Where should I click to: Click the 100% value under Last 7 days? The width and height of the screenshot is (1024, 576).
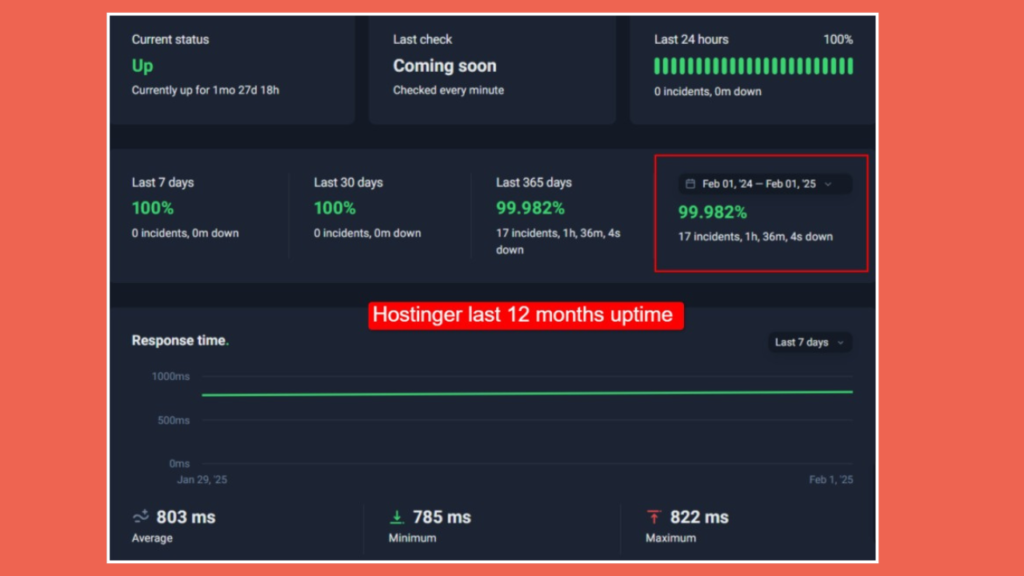pyautogui.click(x=153, y=208)
